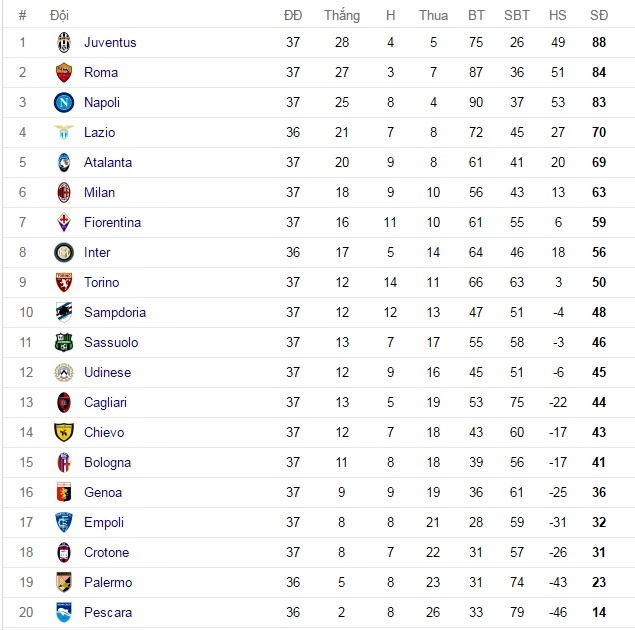Click the Sampdoria team crest
This screenshot has height=630, width=635.
(x=64, y=313)
